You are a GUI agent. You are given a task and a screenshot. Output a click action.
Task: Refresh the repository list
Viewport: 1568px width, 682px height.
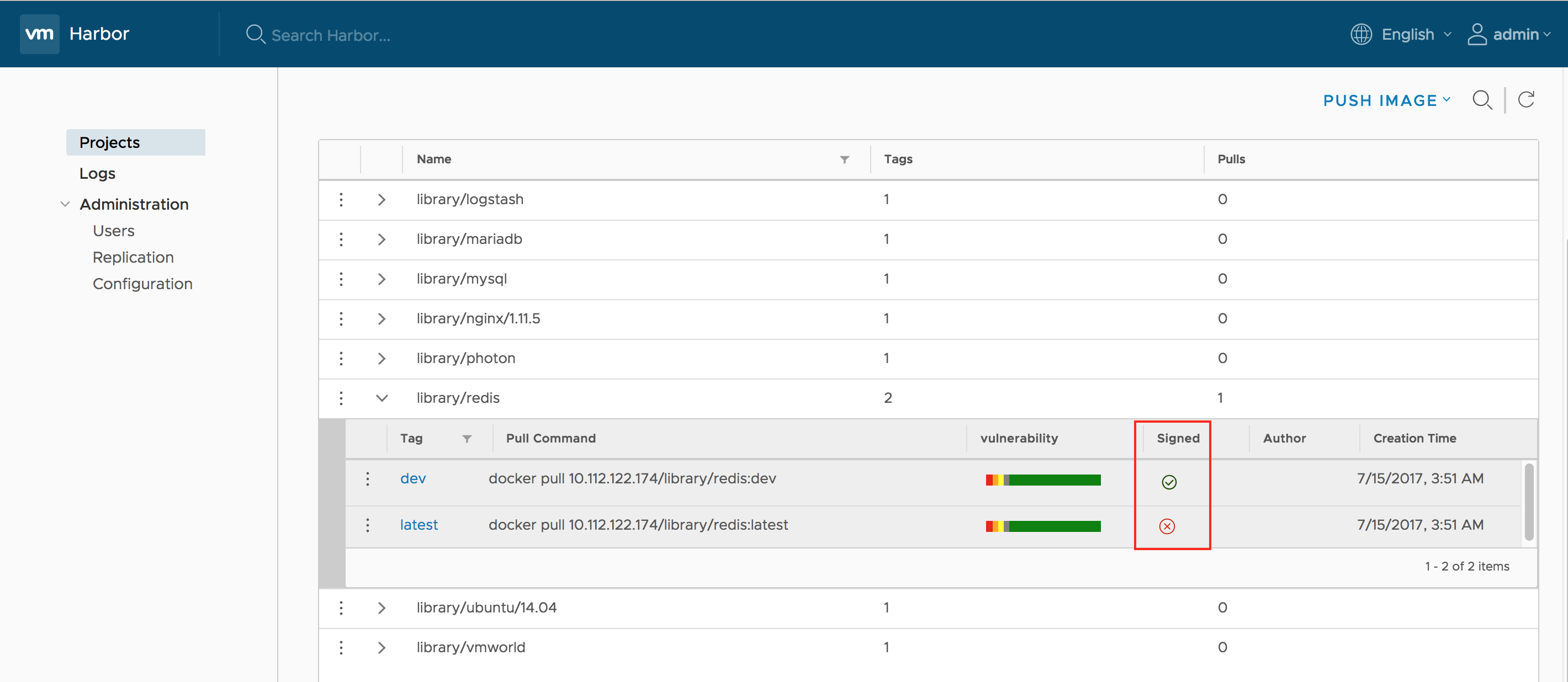(1526, 99)
